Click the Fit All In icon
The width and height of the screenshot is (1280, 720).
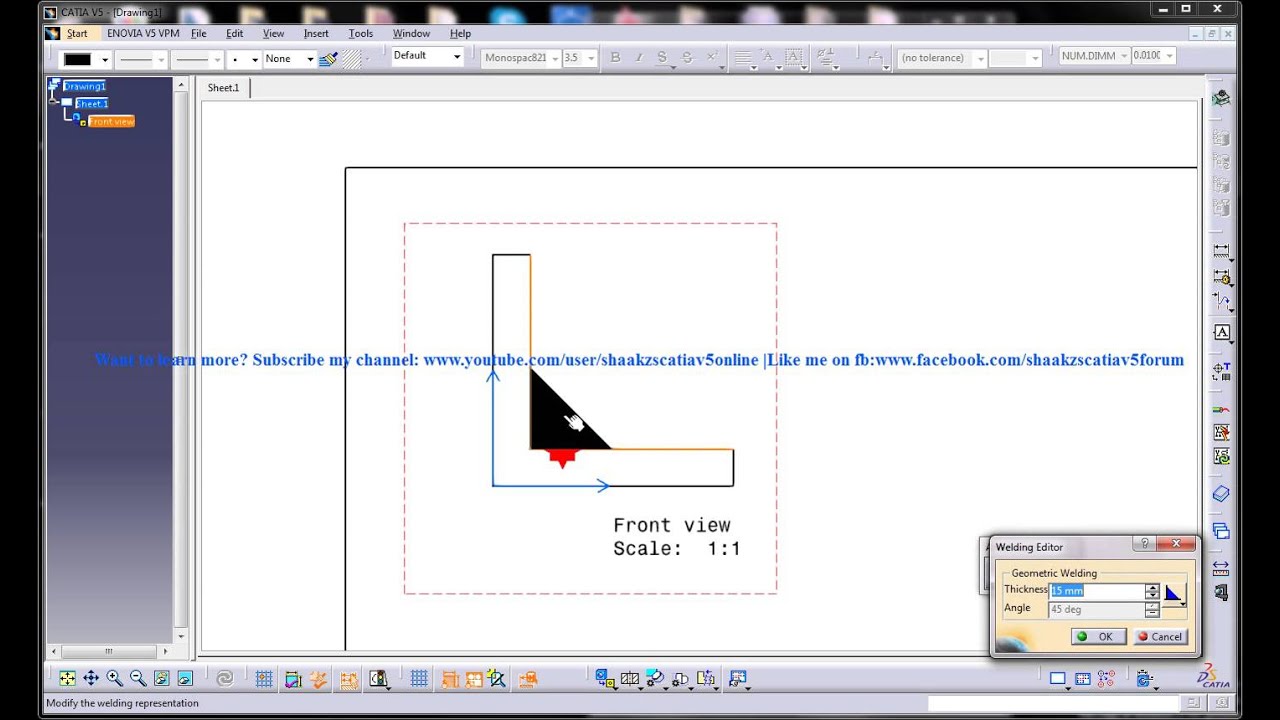pos(67,679)
